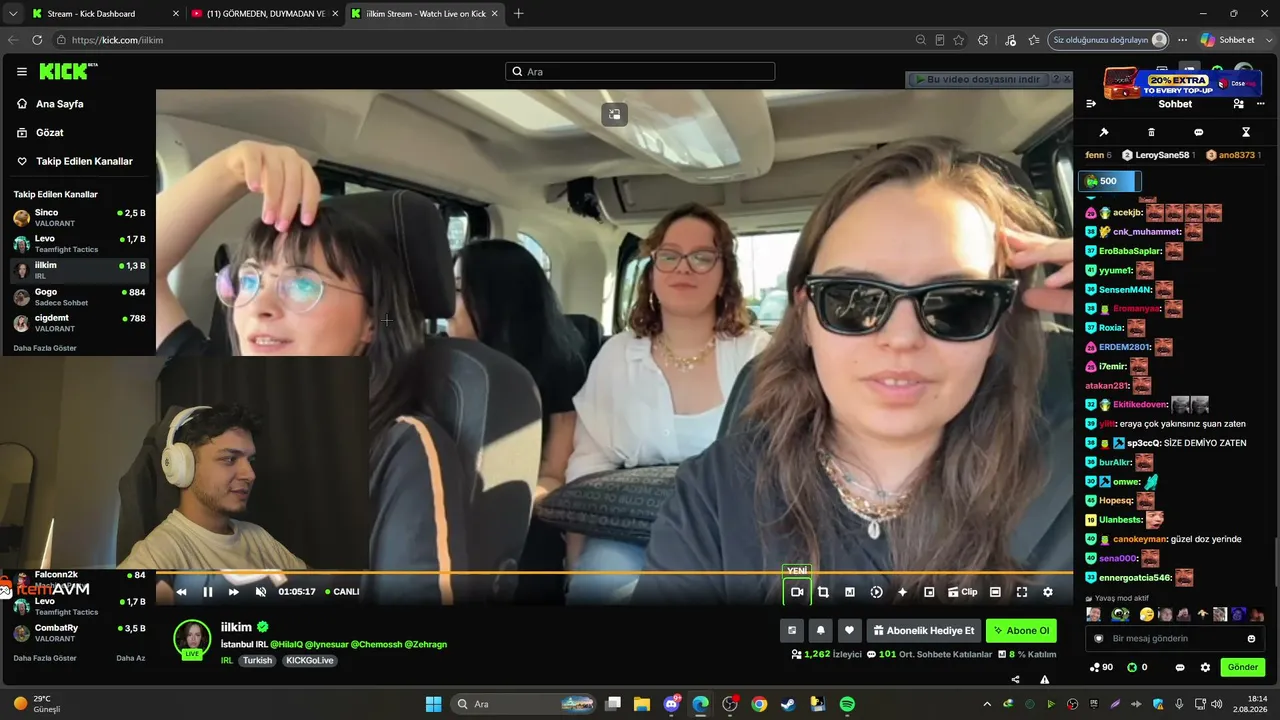1280x720 pixels.
Task: Open Spotify from the taskbar
Action: (847, 704)
